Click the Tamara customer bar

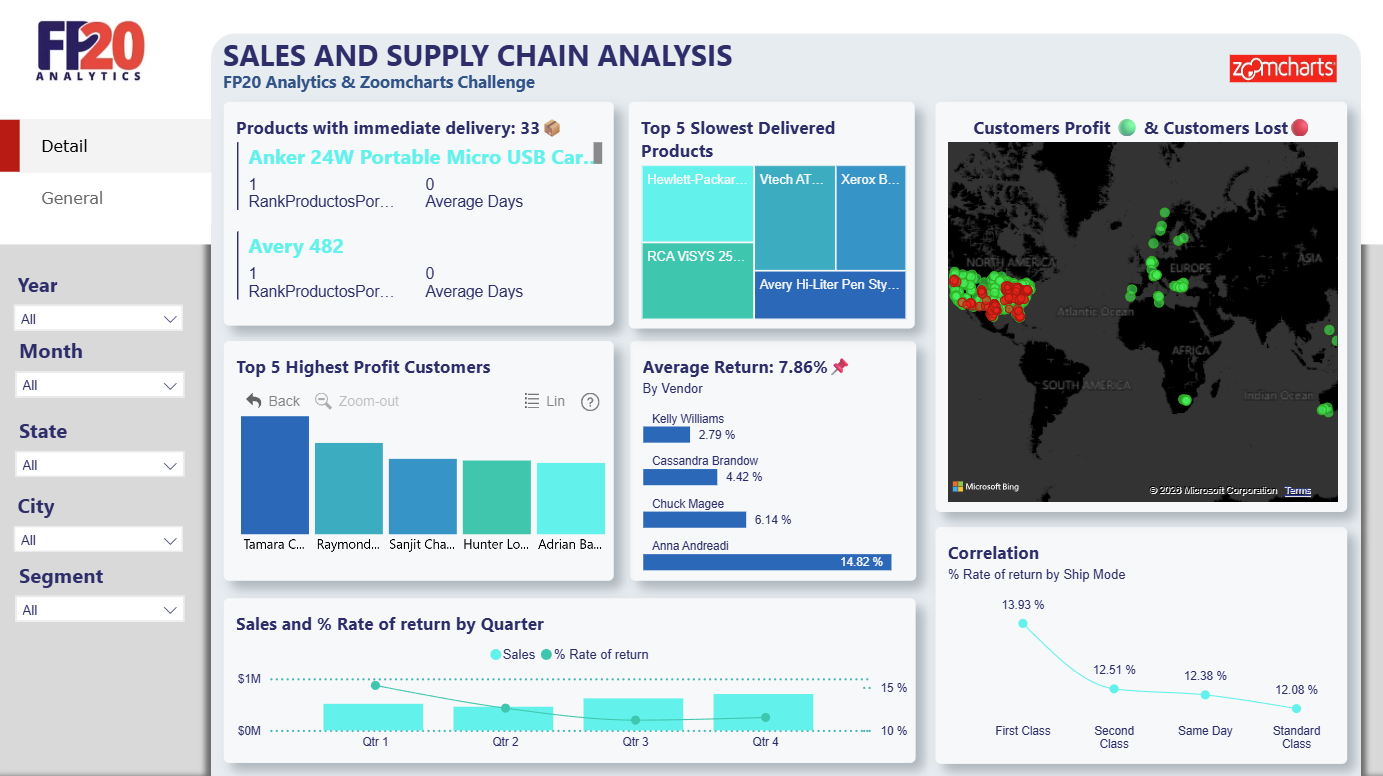click(x=275, y=475)
